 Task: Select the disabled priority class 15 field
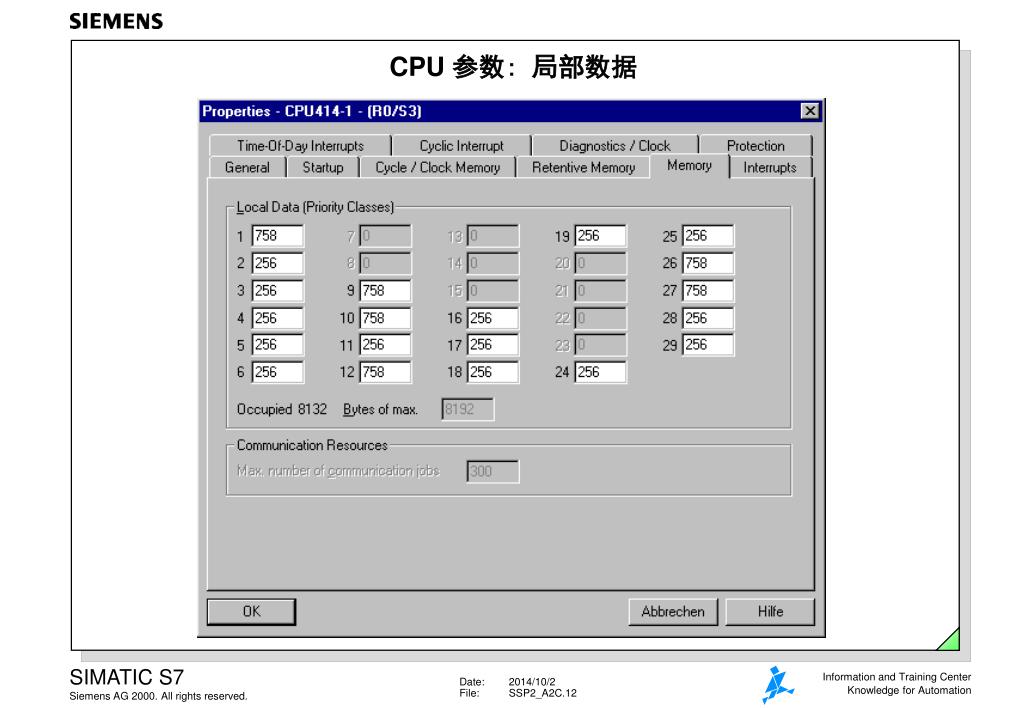coord(493,290)
